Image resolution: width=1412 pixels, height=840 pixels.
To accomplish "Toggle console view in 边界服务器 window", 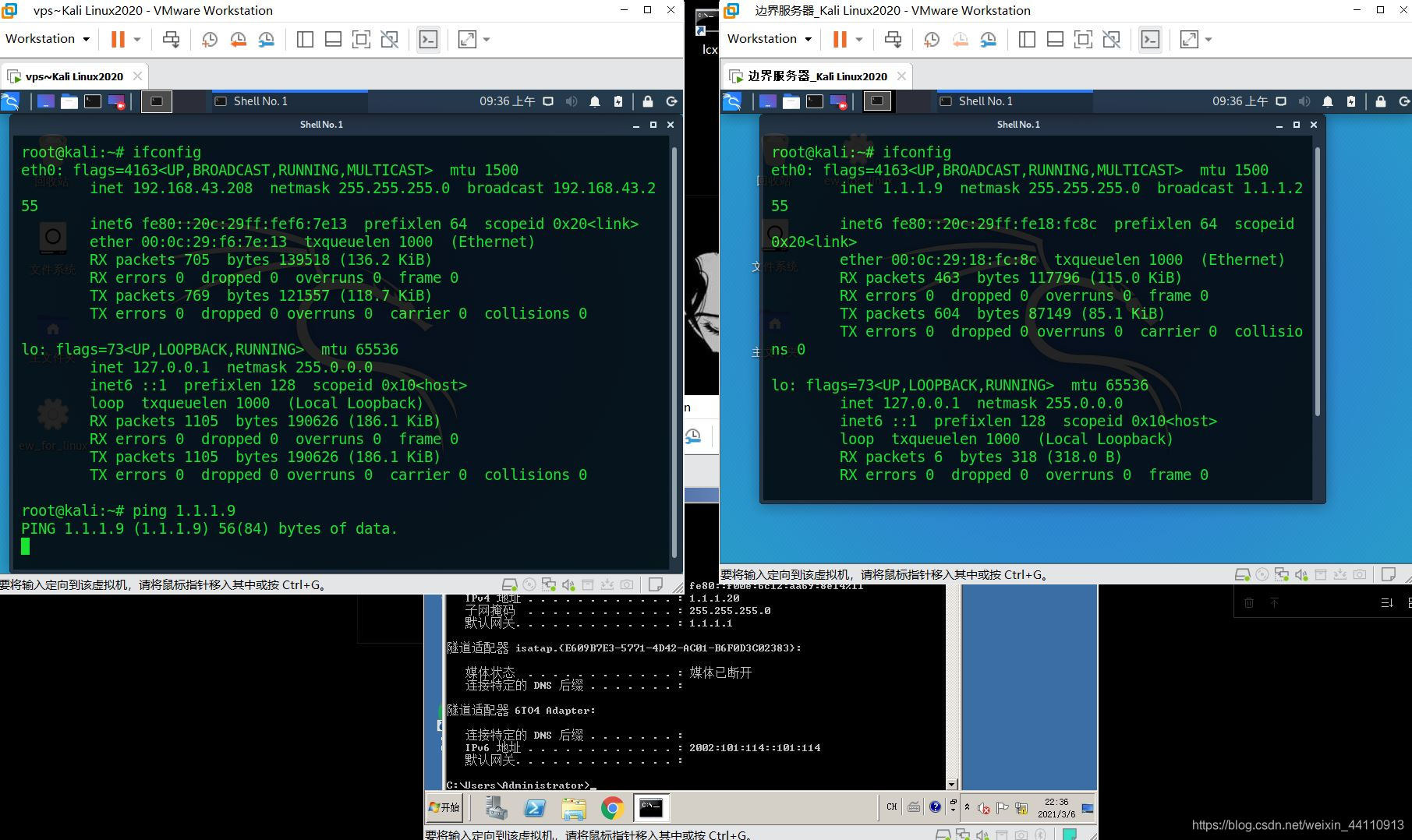I will 1150,39.
